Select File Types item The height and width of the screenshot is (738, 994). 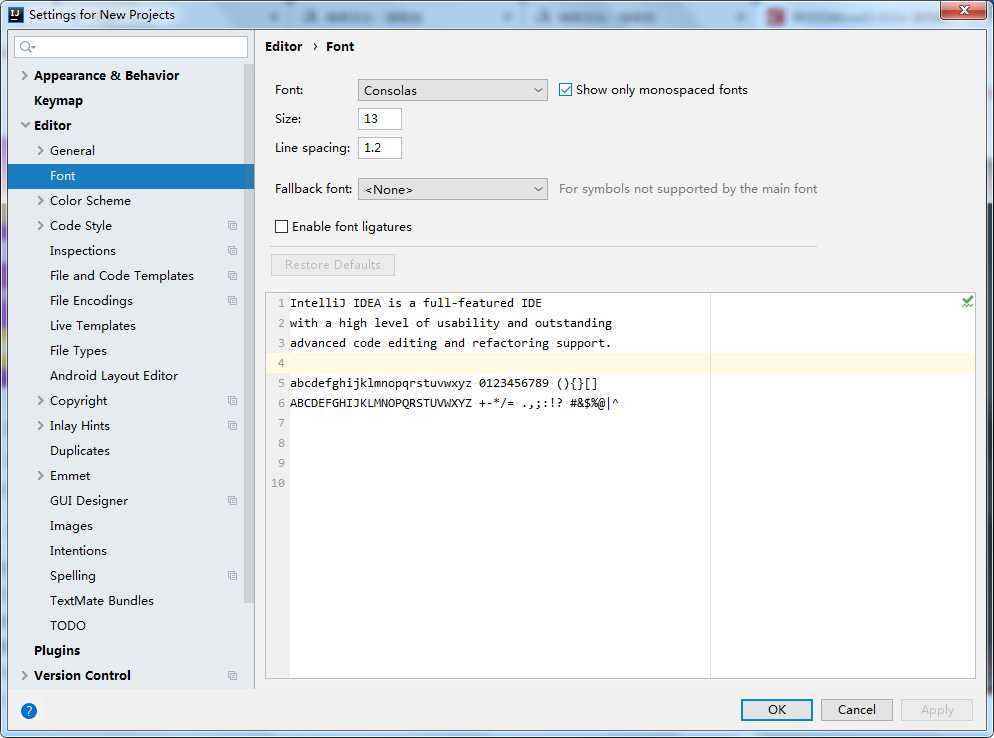[78, 351]
